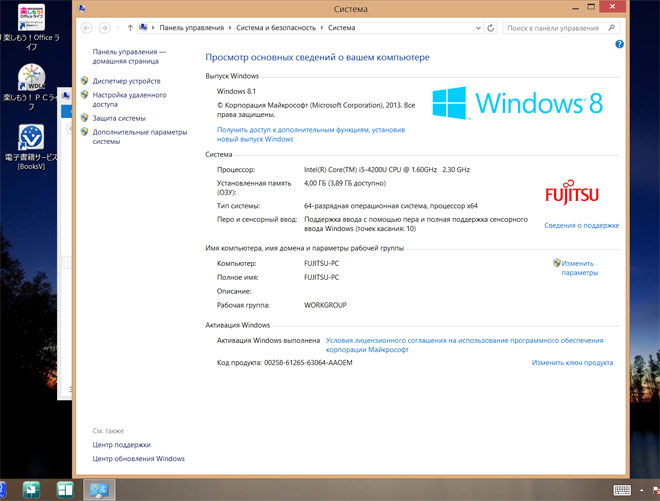This screenshot has height=501, width=660.
Task: Go forward using the navigation arrow
Action: pos(104,28)
